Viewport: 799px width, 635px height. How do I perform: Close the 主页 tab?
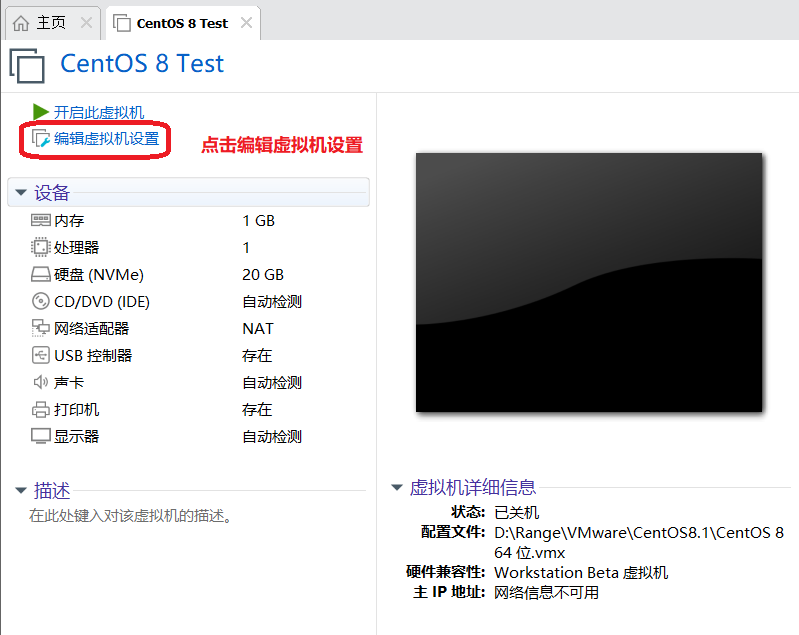[x=87, y=23]
